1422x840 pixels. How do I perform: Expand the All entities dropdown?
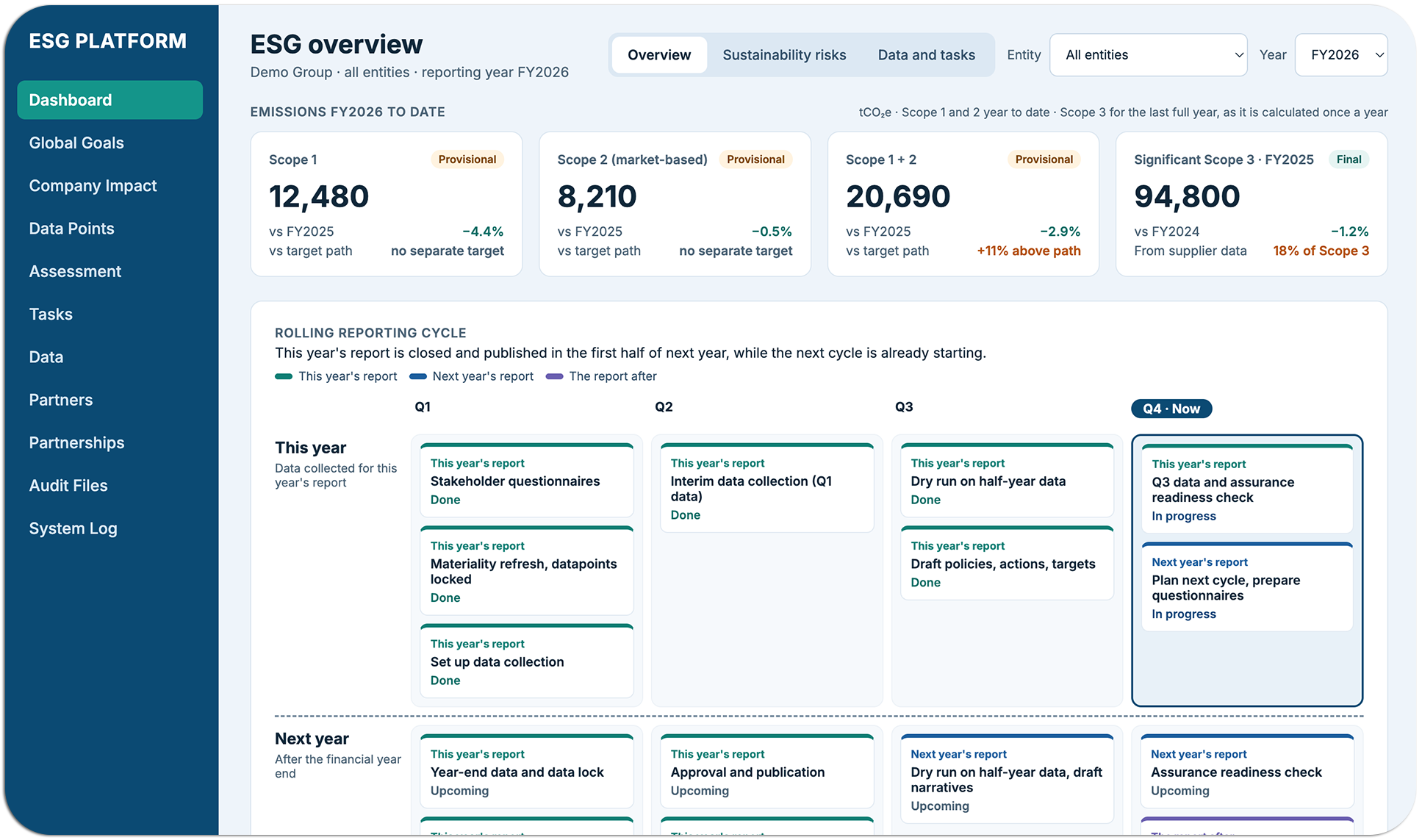(1148, 55)
